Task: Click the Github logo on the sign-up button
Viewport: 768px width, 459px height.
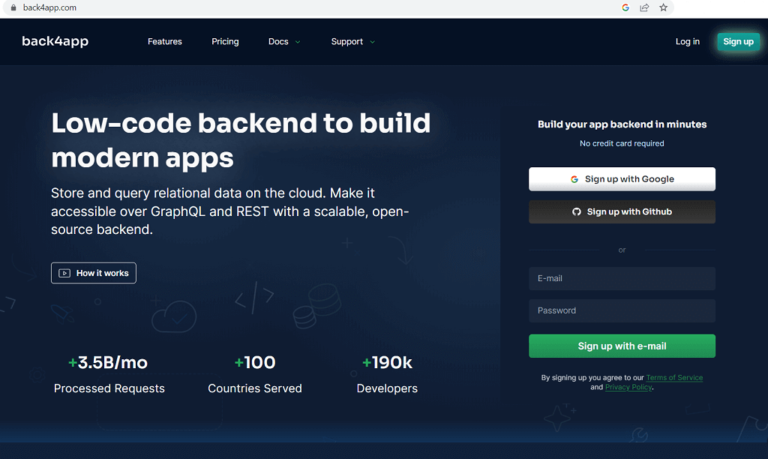Action: coord(576,212)
